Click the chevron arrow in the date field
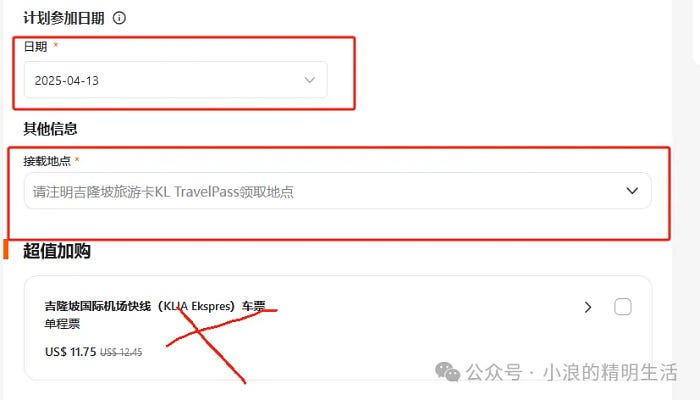 coord(310,80)
